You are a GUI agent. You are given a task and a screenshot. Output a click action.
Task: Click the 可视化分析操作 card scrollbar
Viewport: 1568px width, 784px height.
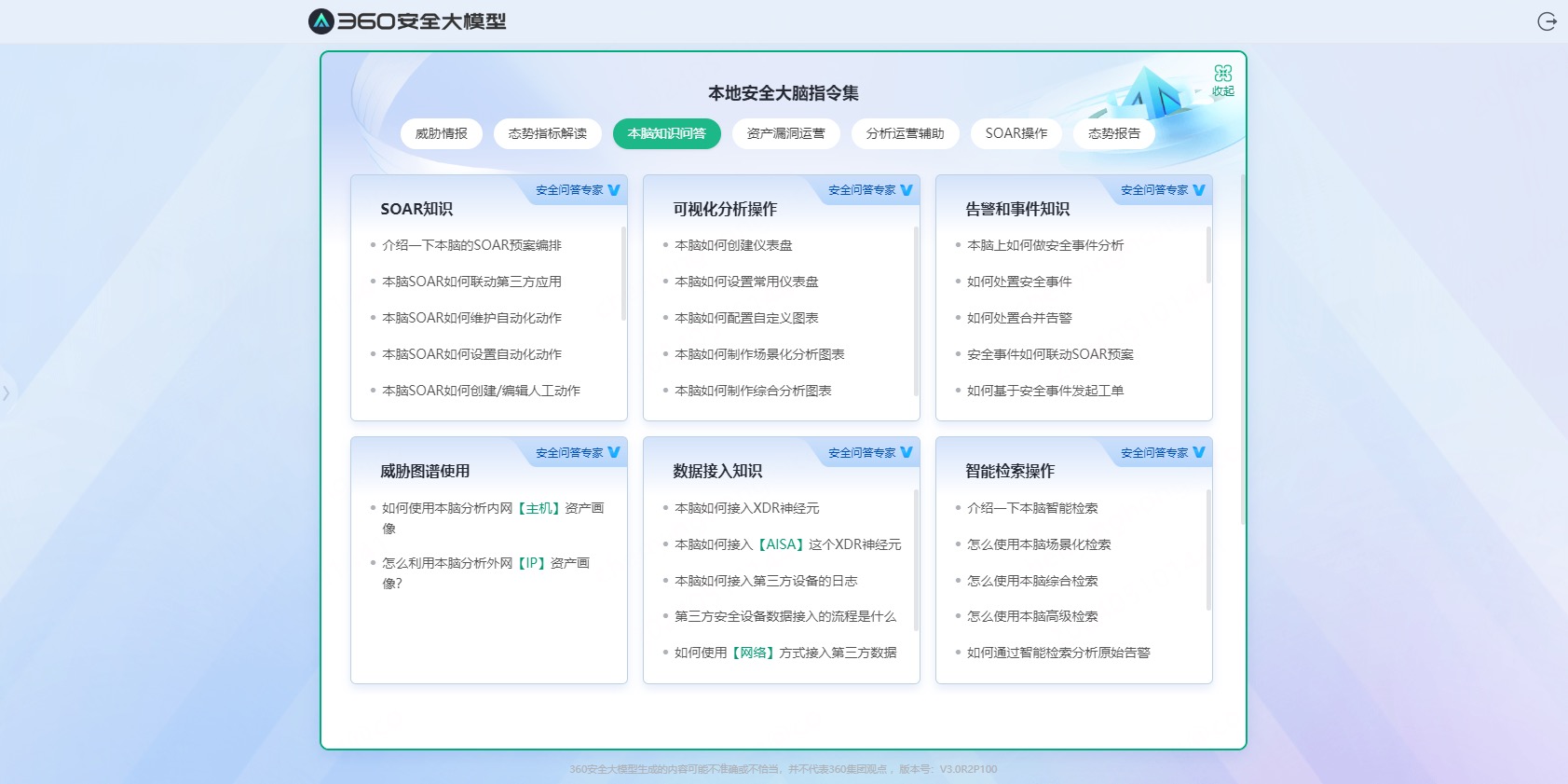coord(916,310)
